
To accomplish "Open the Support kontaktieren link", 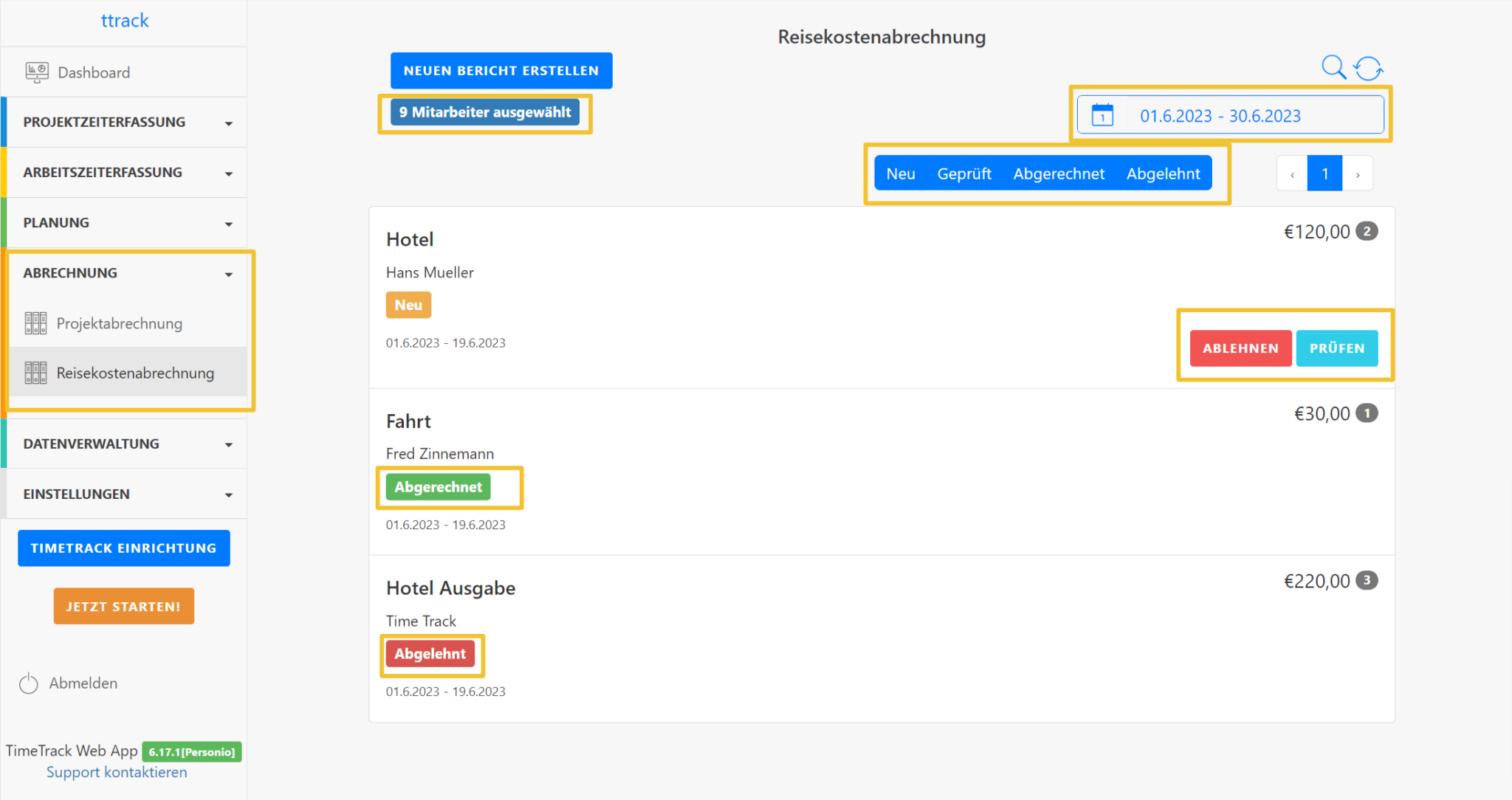I will pyautogui.click(x=117, y=772).
